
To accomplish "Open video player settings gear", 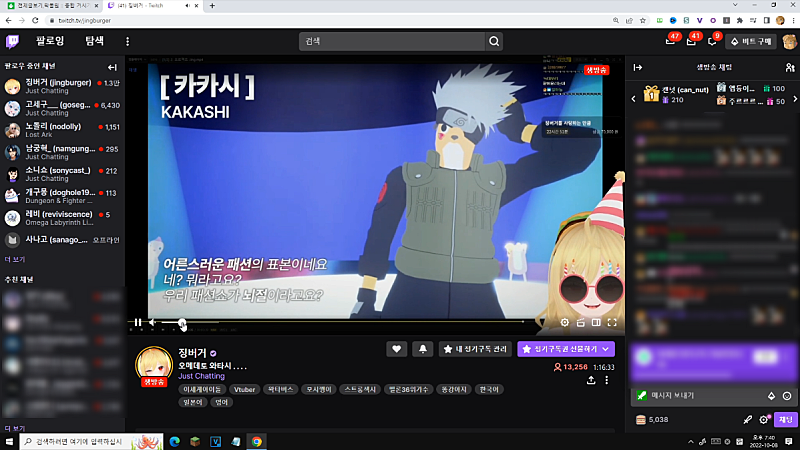I will pos(565,322).
